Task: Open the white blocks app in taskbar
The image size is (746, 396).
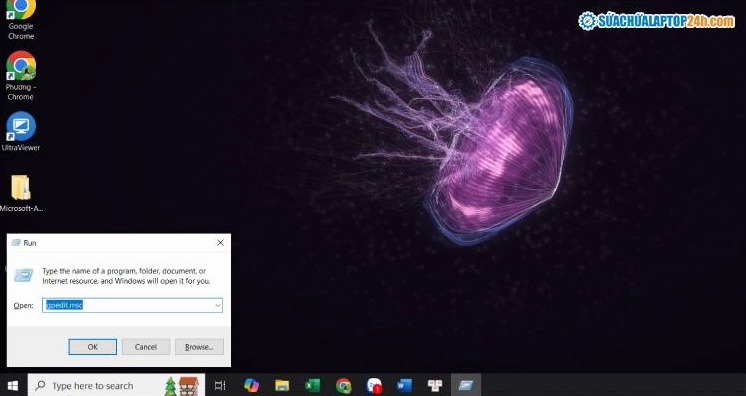Action: [435, 385]
